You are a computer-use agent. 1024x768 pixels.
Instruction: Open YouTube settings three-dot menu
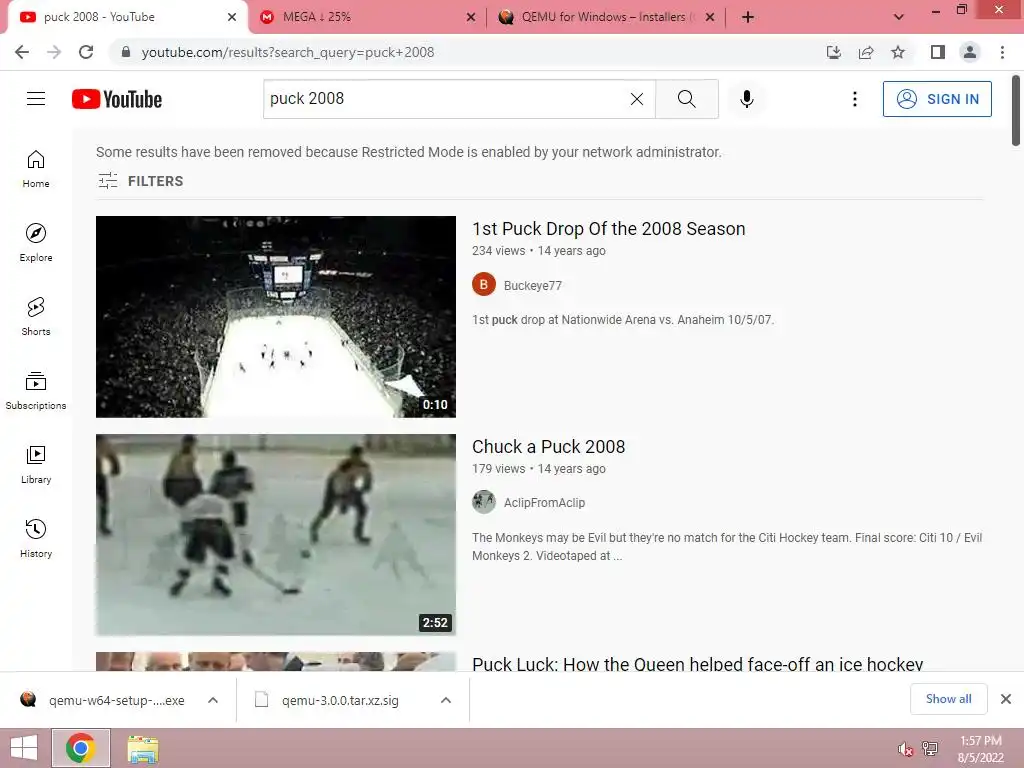[854, 99]
